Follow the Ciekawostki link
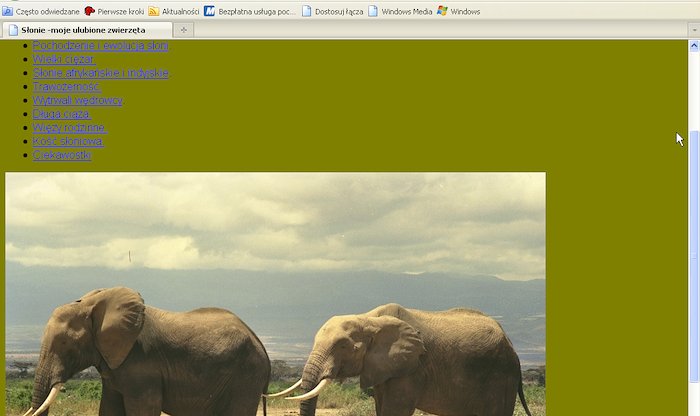Viewport: 700px width, 416px height. (x=62, y=155)
